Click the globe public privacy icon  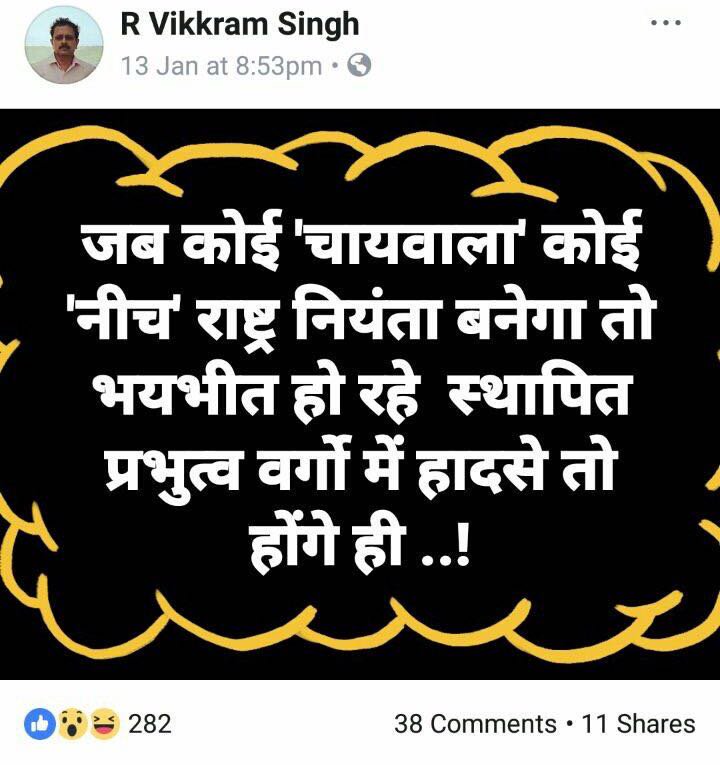[x=359, y=65]
